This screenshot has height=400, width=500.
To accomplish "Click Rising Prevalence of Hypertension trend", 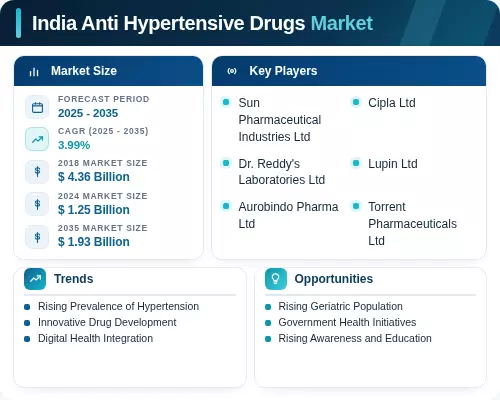I will point(118,306).
